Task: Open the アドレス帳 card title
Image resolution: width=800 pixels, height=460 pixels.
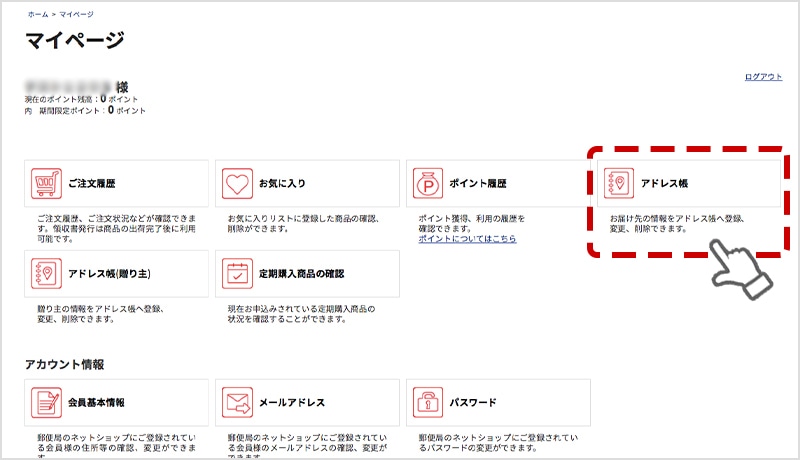Action: pos(666,184)
